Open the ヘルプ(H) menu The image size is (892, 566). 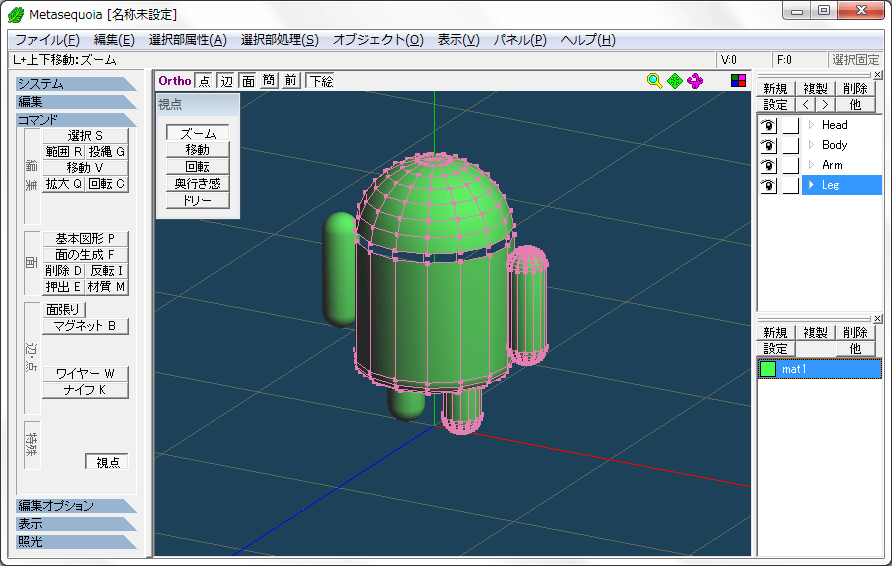588,40
